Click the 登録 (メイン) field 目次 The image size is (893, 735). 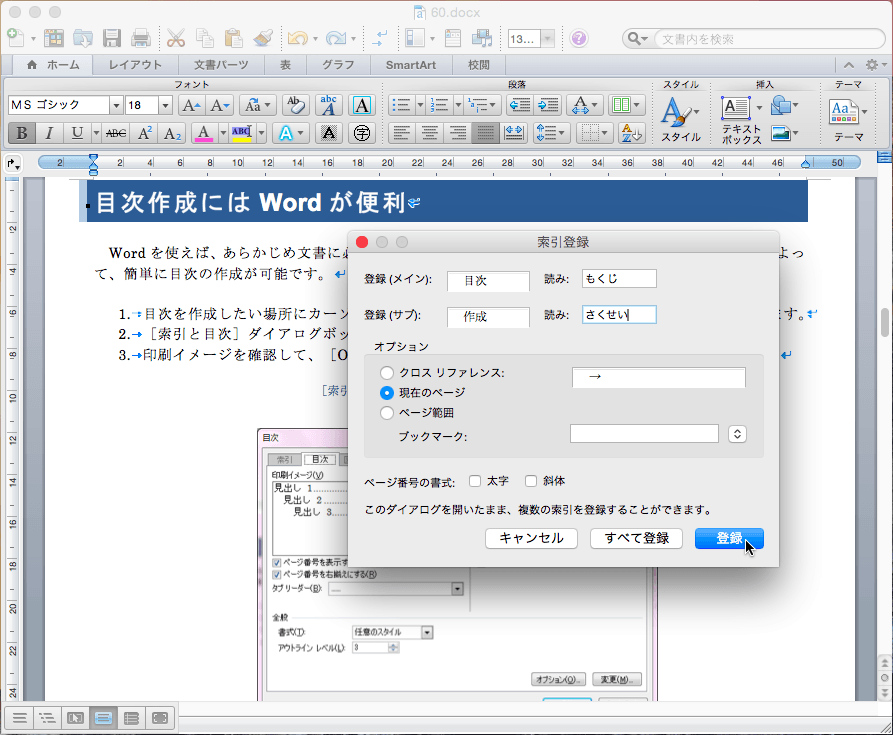point(488,281)
